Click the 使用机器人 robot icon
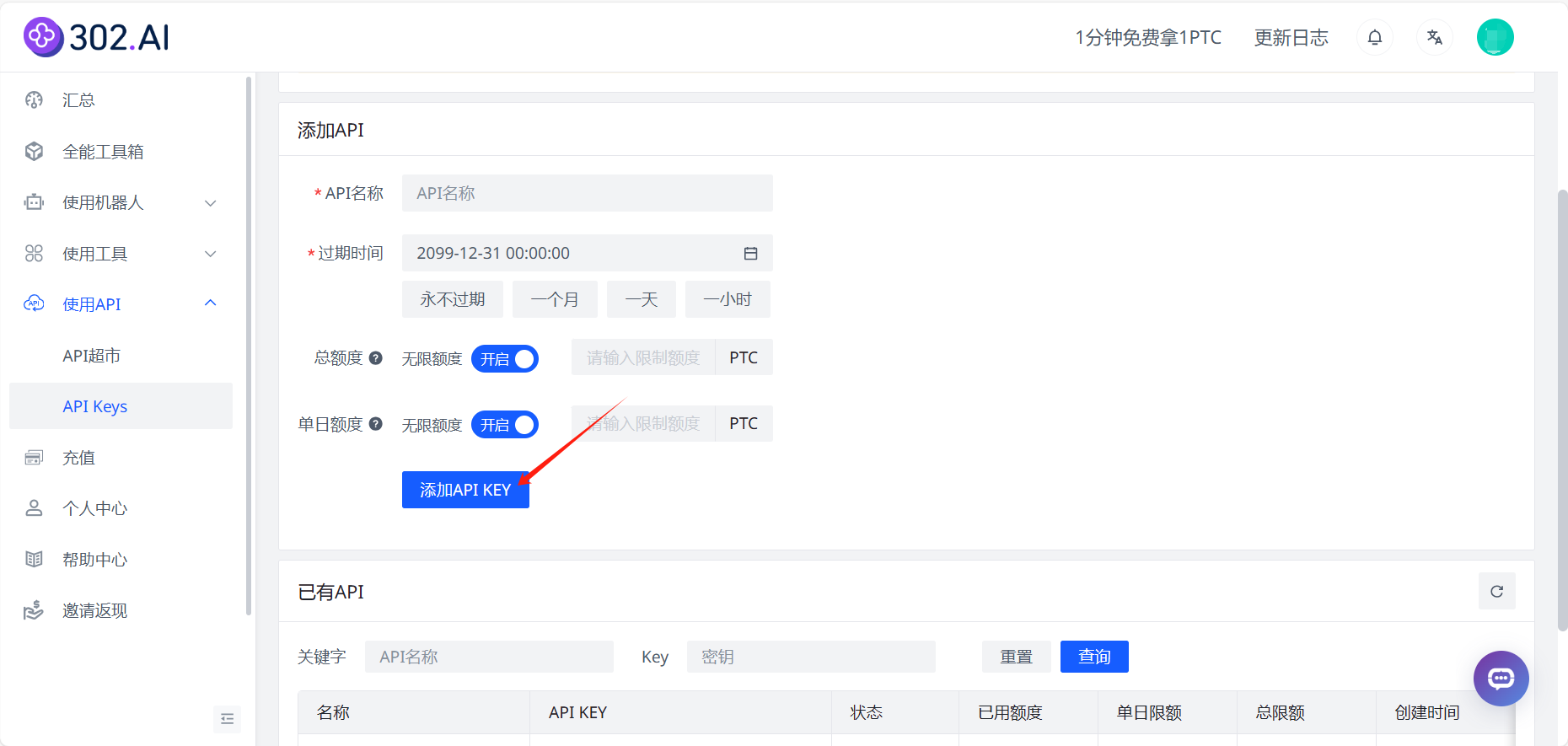The width and height of the screenshot is (1568, 746). pos(34,202)
